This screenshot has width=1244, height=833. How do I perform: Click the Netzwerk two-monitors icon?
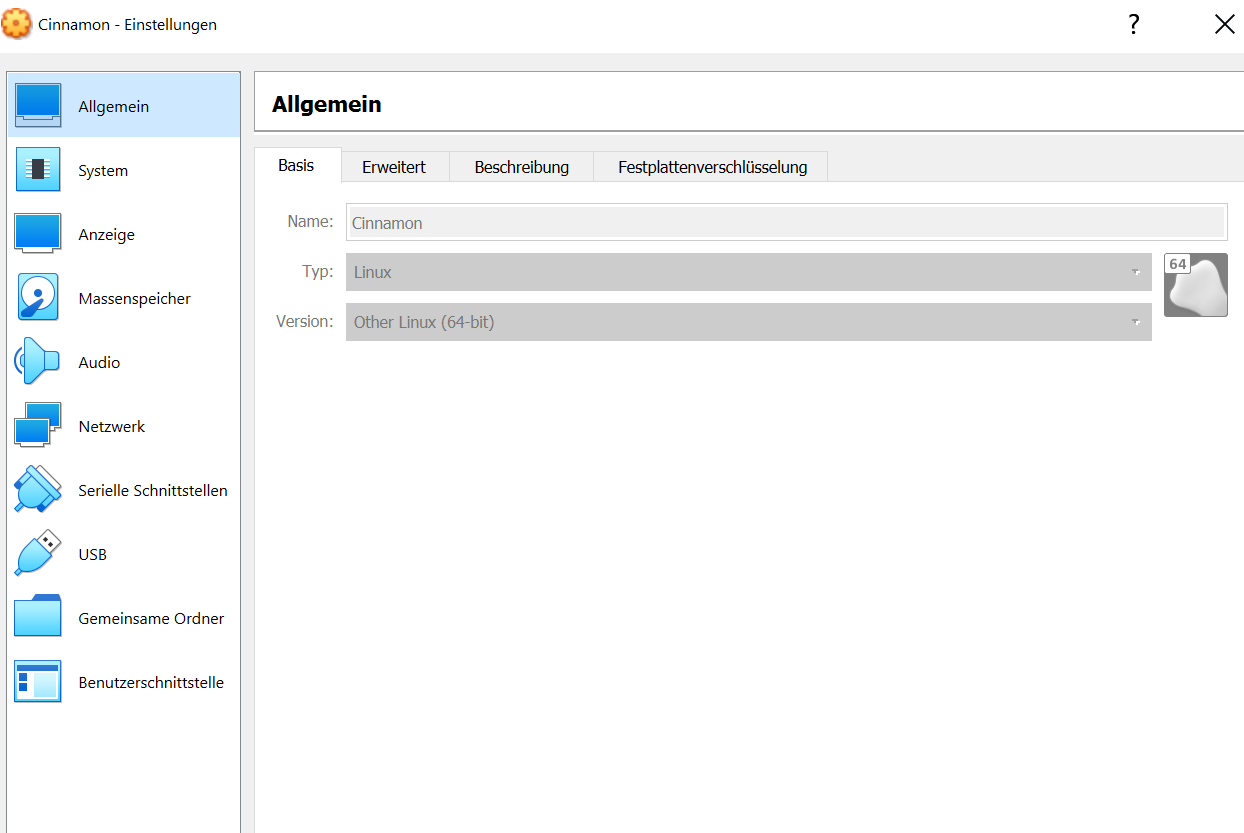38,426
